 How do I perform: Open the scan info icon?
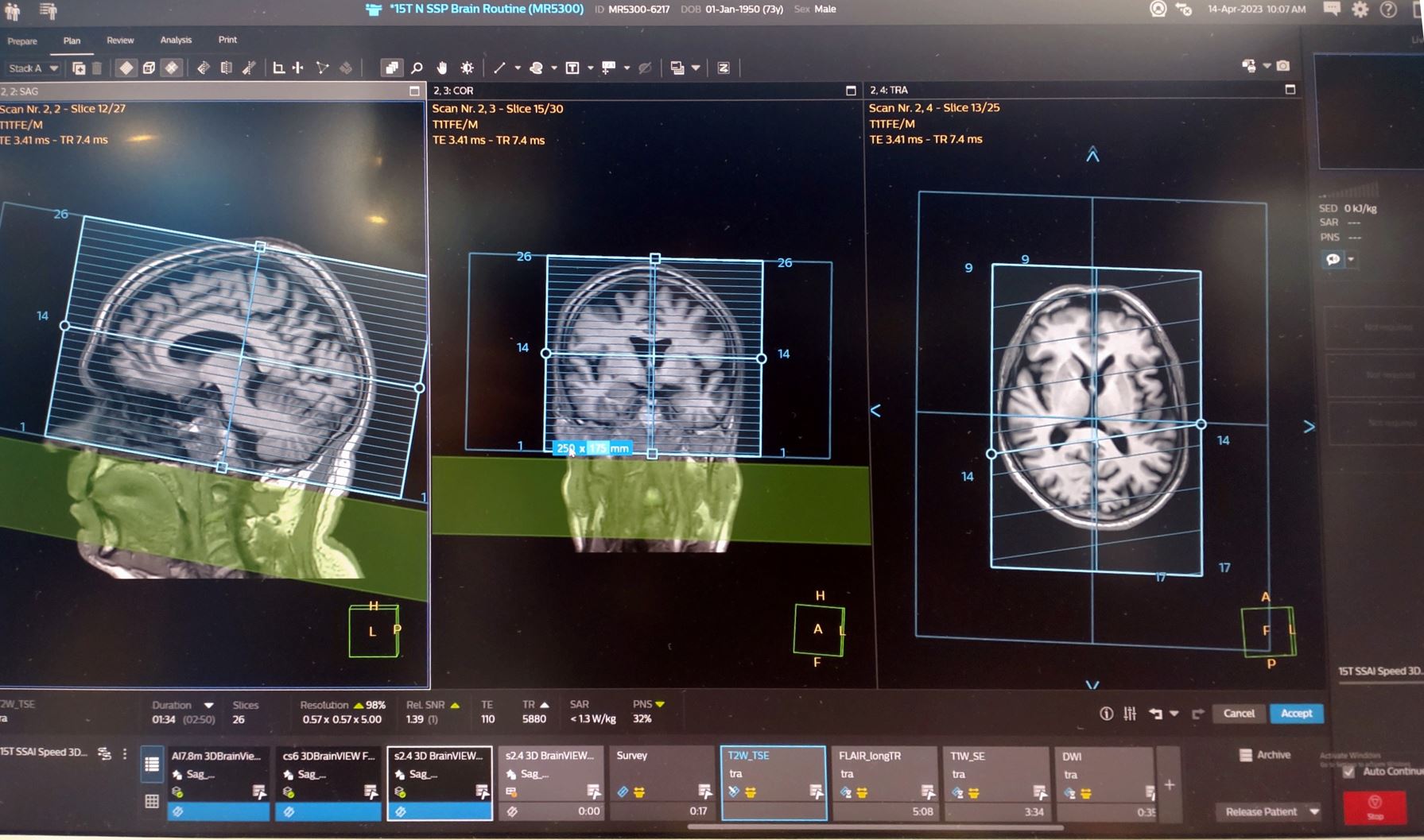[1106, 714]
